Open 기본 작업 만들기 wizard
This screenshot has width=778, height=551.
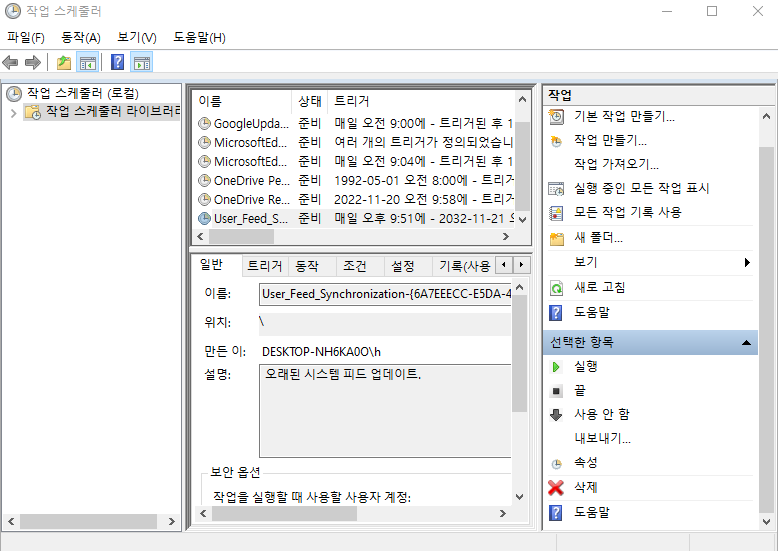(623, 116)
